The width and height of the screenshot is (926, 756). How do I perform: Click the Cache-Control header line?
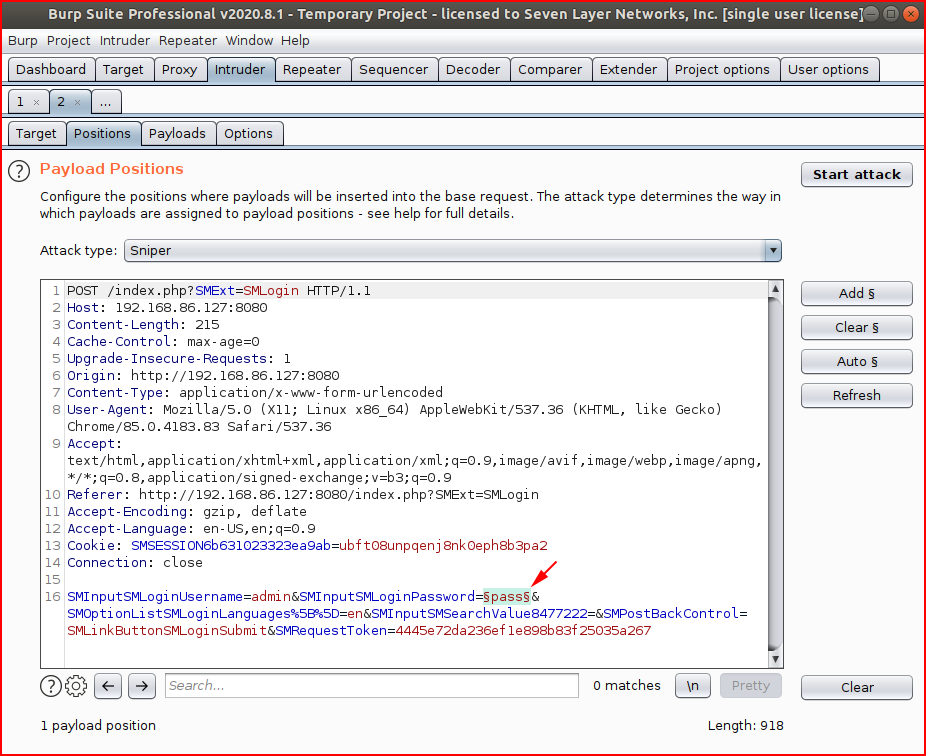[163, 342]
